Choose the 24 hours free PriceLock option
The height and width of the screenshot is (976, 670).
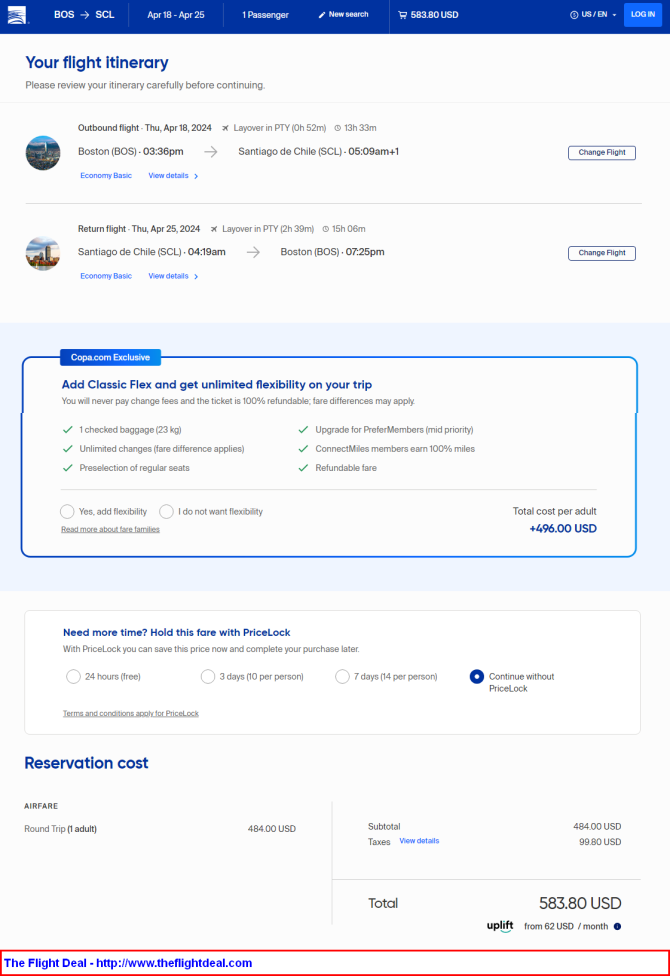73,677
